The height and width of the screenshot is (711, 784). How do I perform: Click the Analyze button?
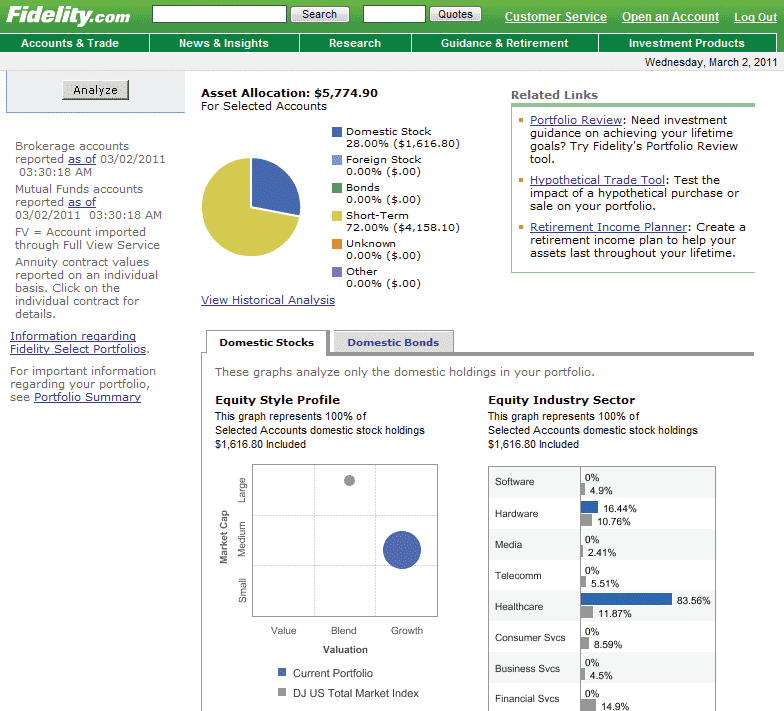click(x=96, y=90)
